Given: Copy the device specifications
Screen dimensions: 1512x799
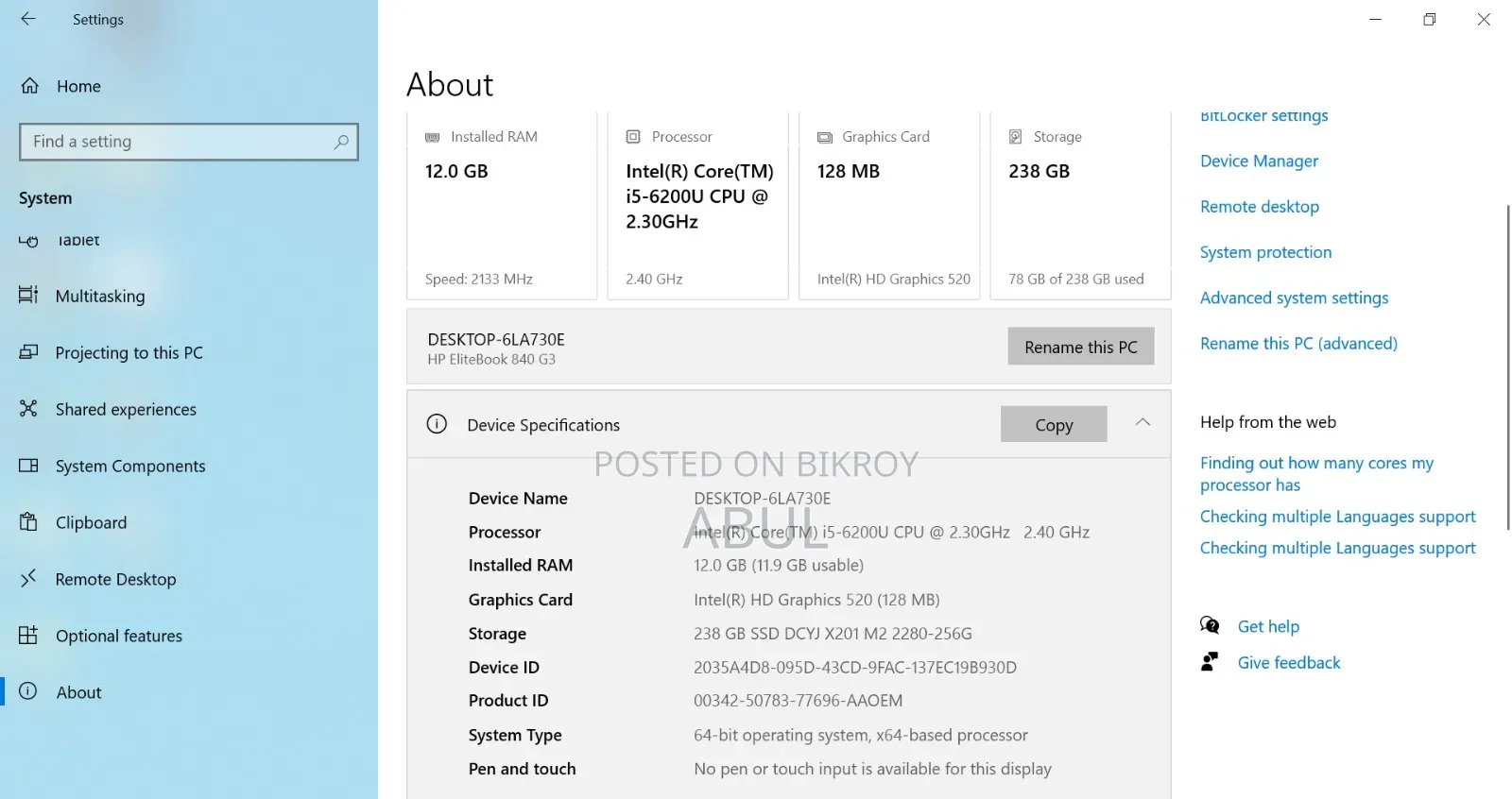Looking at the screenshot, I should [x=1054, y=424].
